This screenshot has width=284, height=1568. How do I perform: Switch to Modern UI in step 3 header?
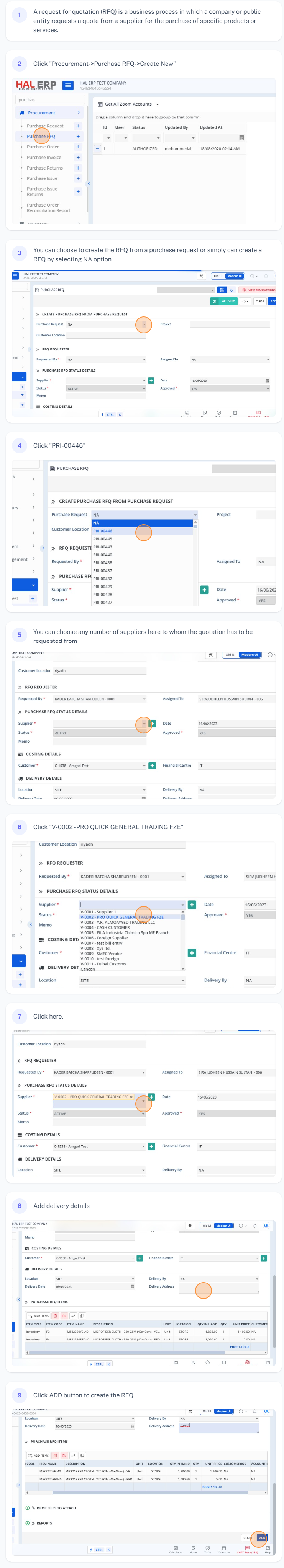pos(235,276)
